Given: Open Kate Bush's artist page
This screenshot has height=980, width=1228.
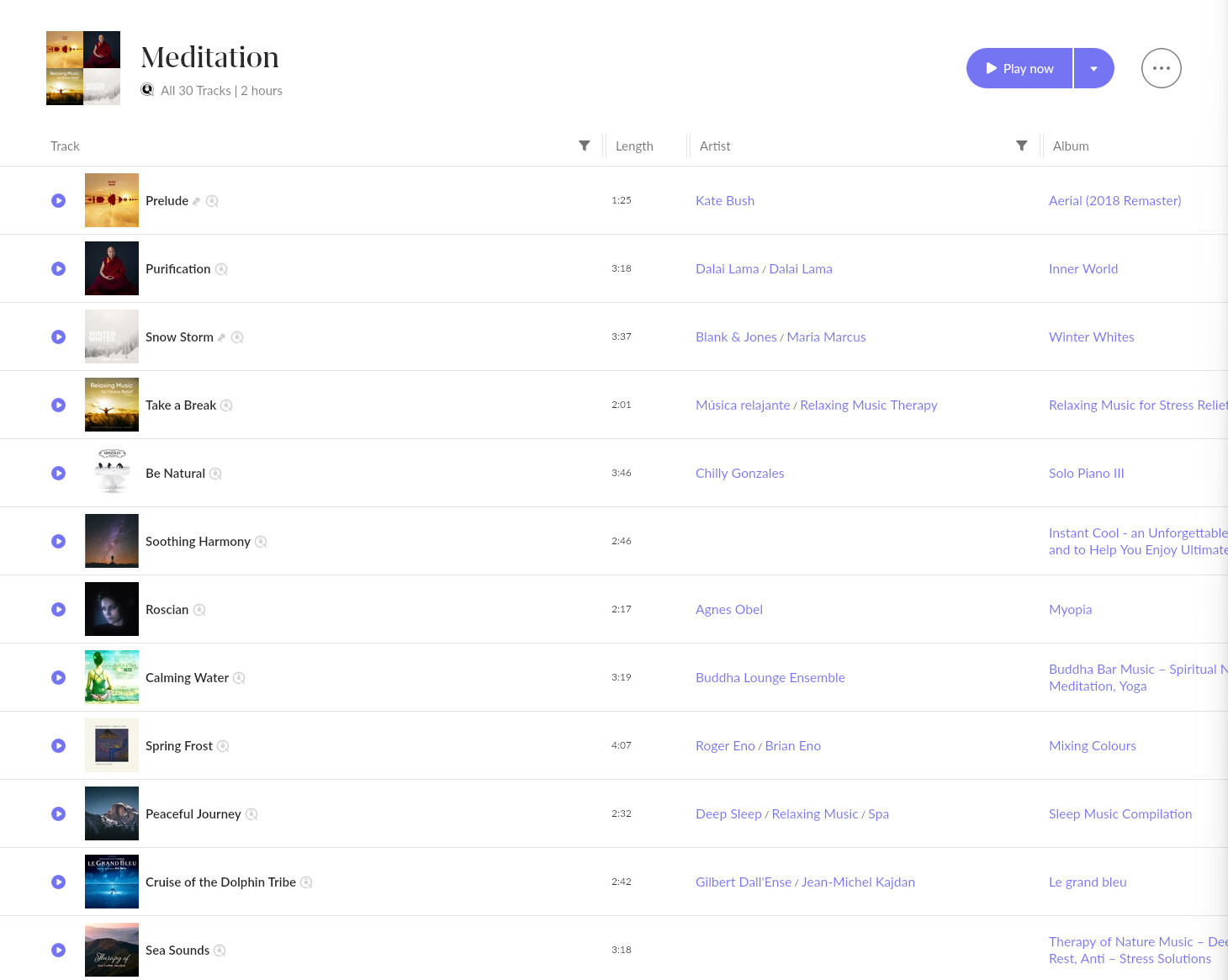Looking at the screenshot, I should pos(725,200).
